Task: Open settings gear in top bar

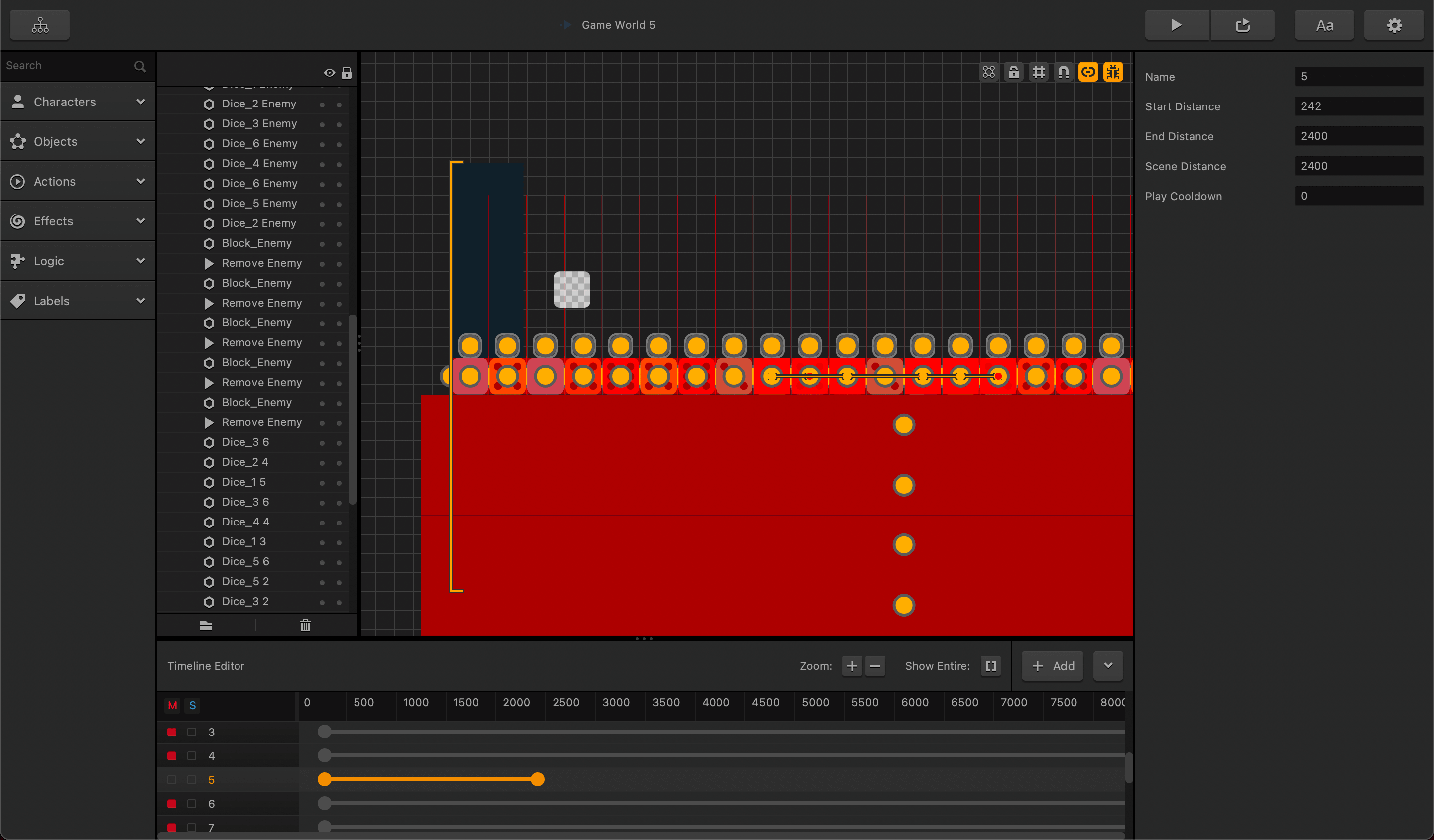Action: (x=1394, y=25)
